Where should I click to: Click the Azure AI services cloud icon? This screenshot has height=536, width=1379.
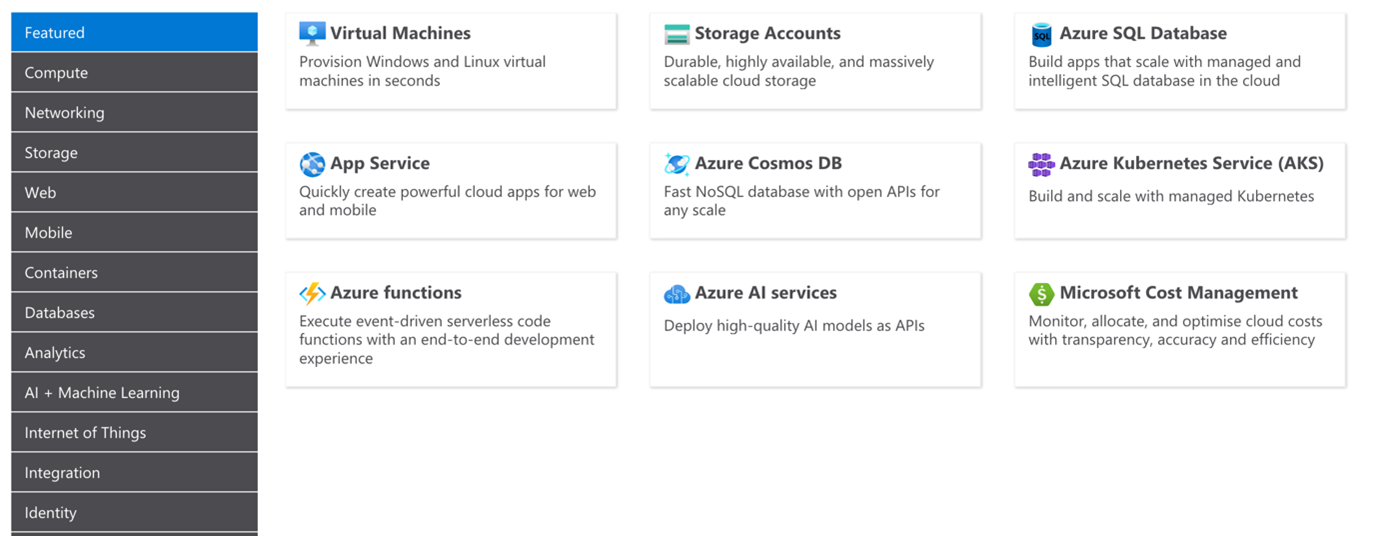pyautogui.click(x=677, y=294)
